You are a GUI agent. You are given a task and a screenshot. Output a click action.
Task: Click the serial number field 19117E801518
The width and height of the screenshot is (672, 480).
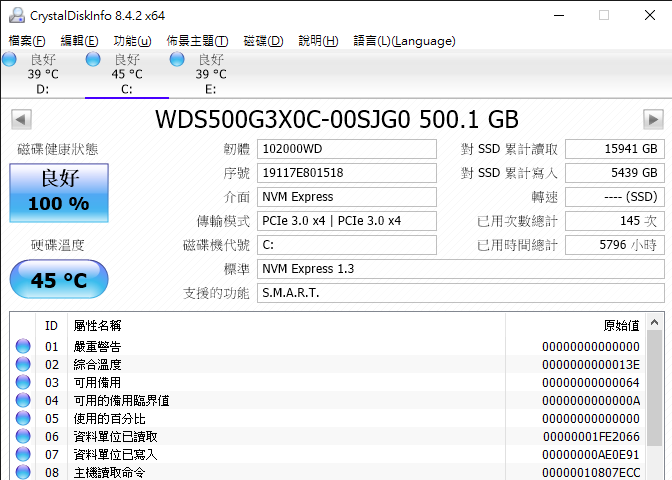347,173
